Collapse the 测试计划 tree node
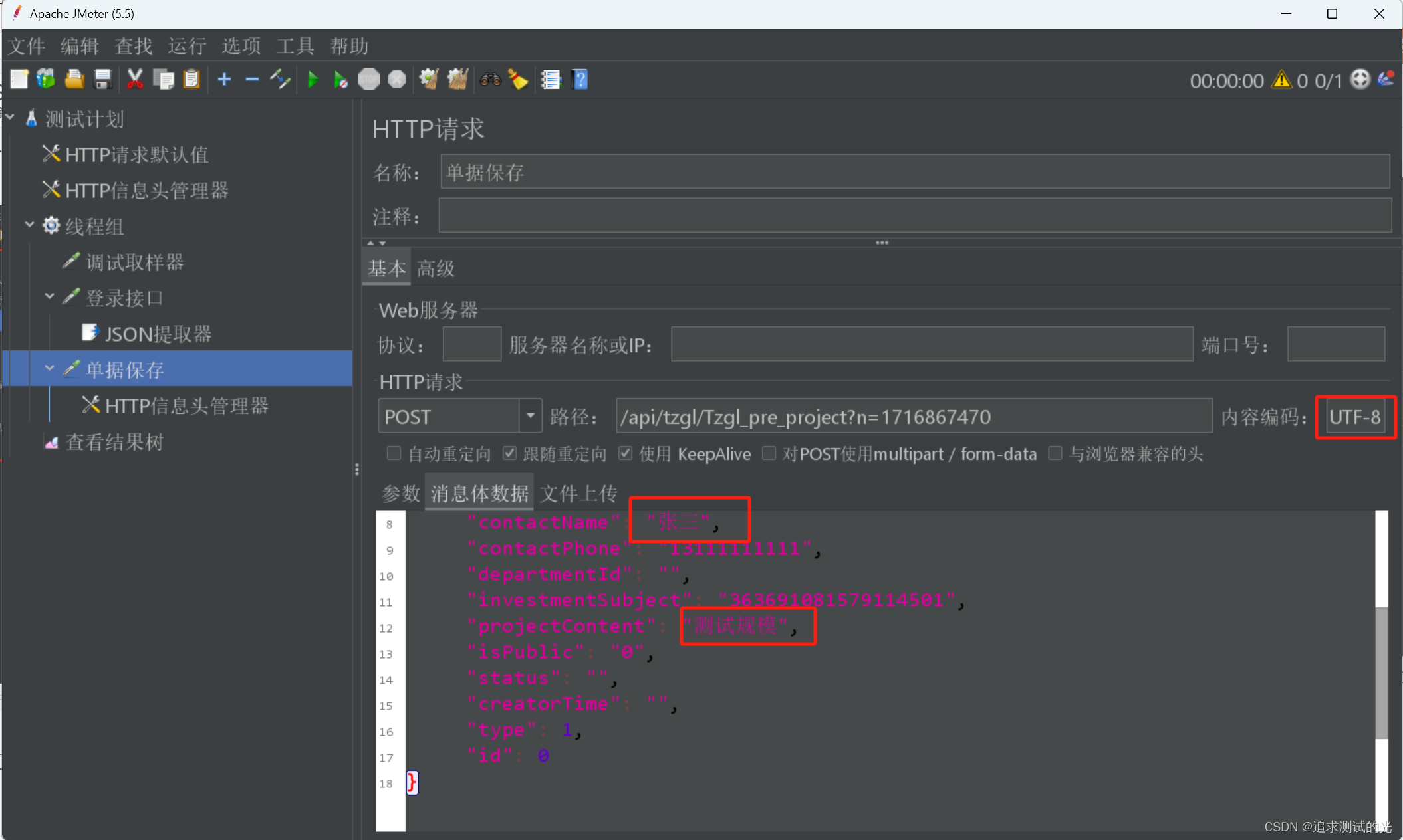This screenshot has width=1403, height=840. point(11,118)
